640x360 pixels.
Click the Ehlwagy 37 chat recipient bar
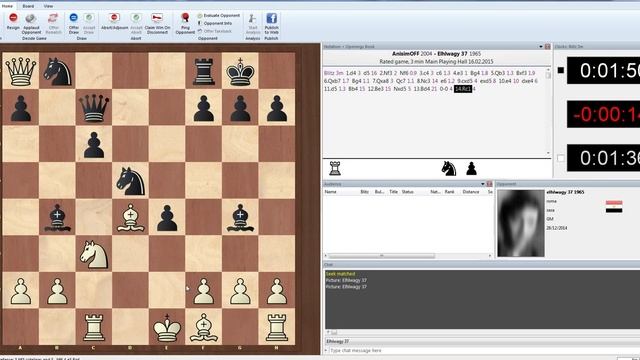tap(482, 341)
